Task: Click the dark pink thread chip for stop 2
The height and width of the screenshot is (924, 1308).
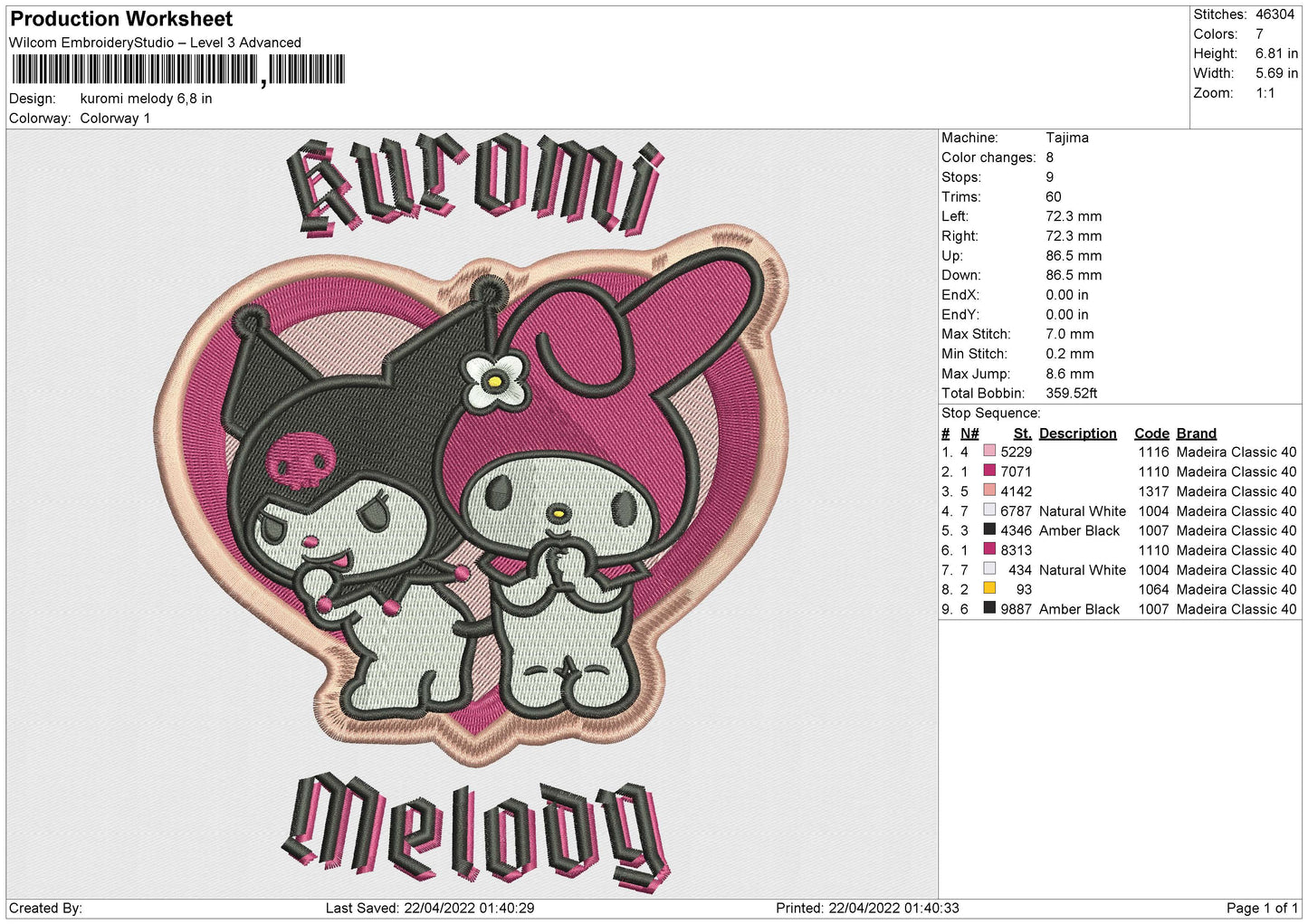Action: coord(990,472)
